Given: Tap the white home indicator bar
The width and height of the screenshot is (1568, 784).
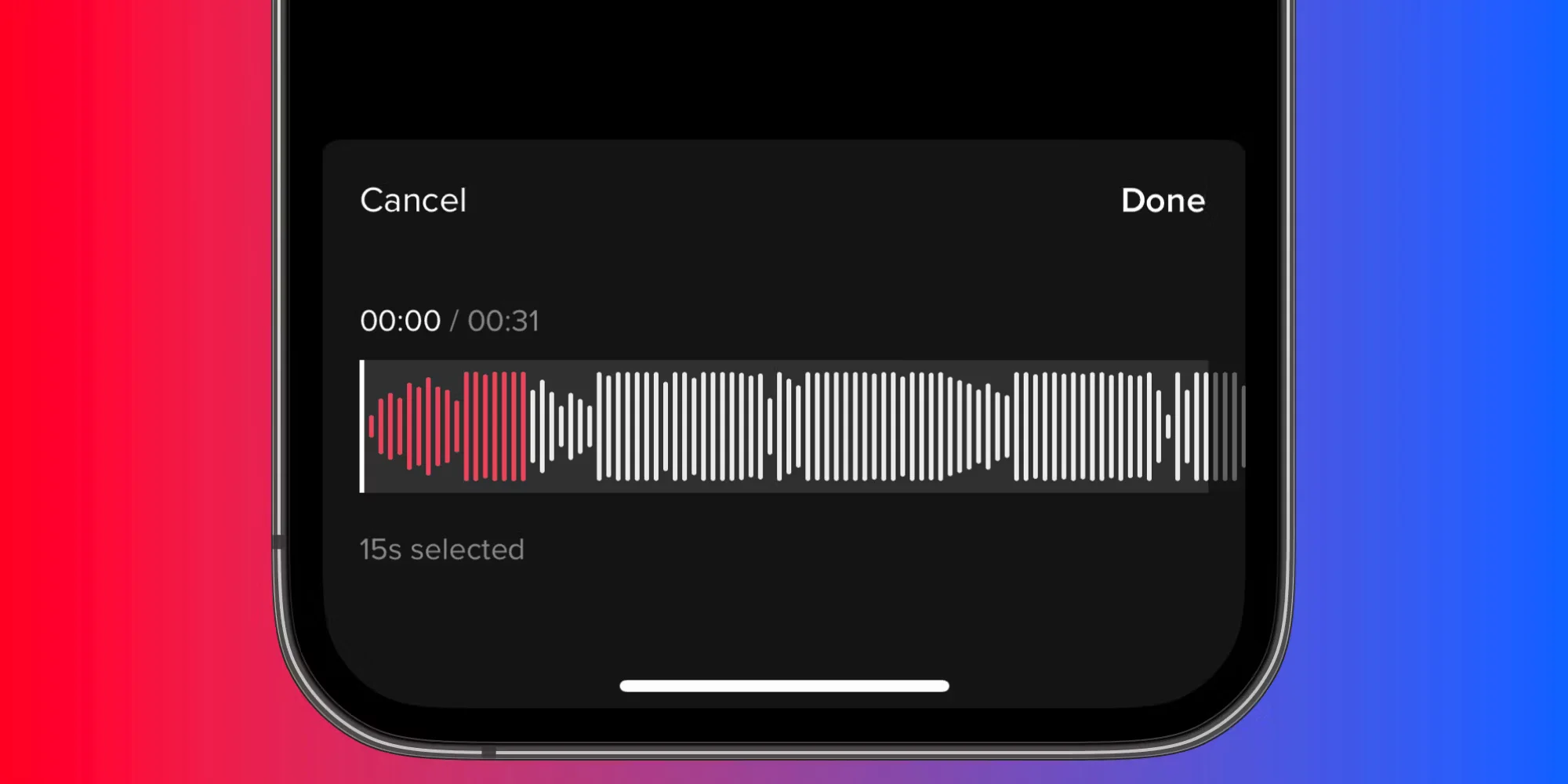Looking at the screenshot, I should click(x=784, y=686).
